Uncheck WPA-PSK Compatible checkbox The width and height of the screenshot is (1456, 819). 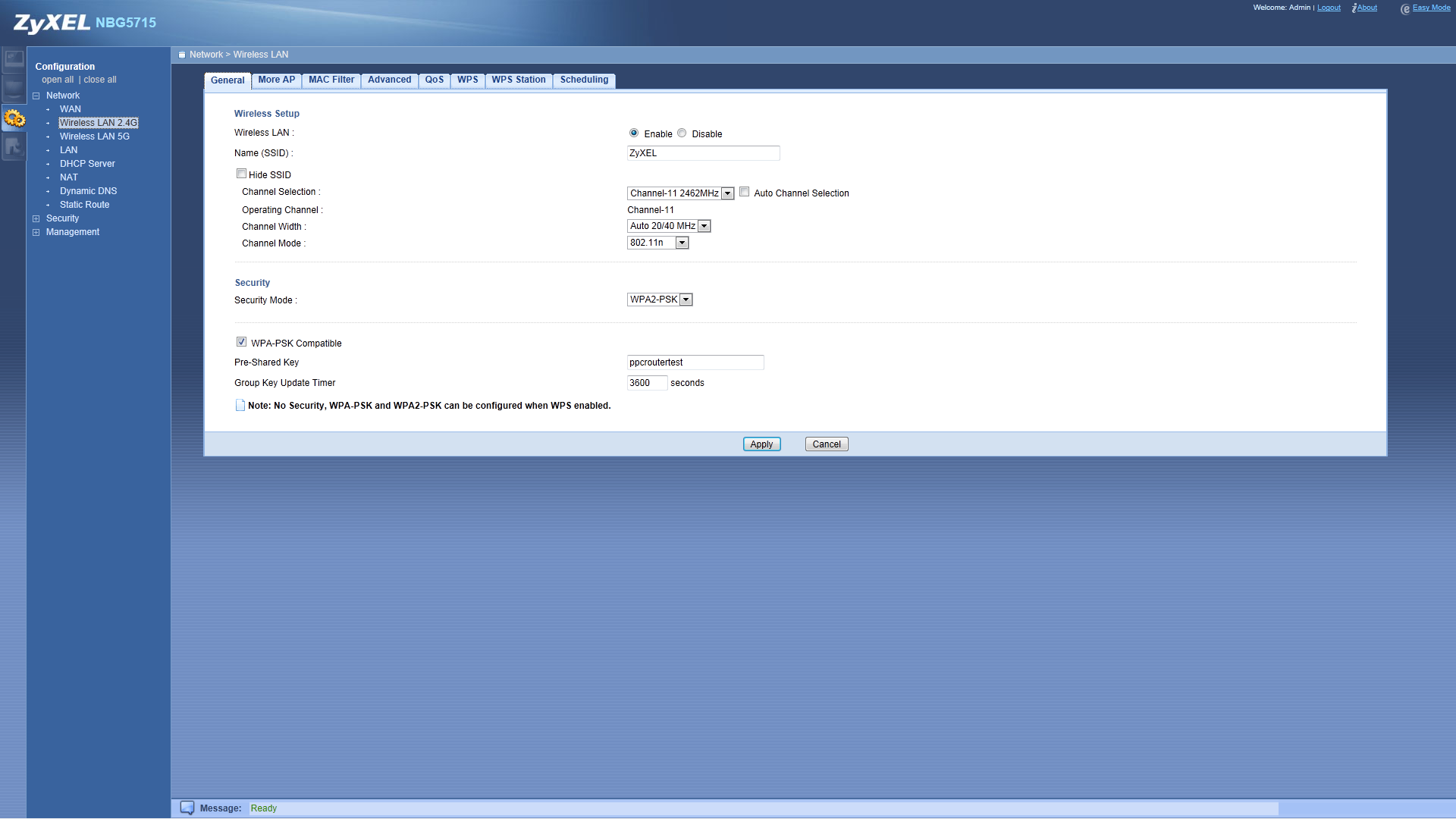pyautogui.click(x=241, y=342)
